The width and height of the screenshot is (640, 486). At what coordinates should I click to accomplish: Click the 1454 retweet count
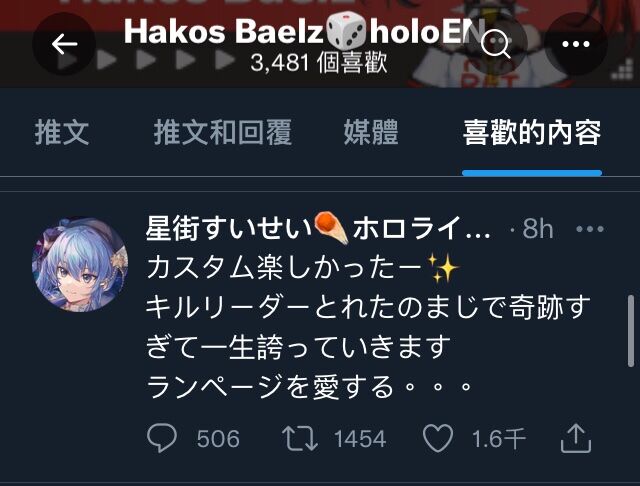(x=360, y=439)
